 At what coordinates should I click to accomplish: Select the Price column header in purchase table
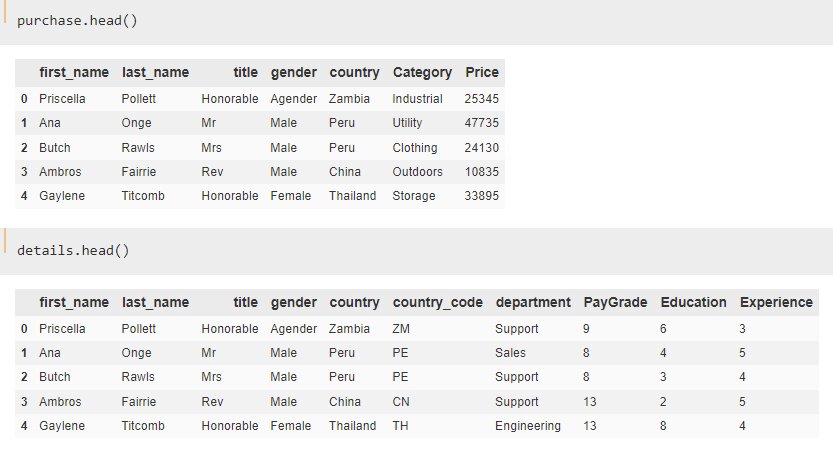482,73
